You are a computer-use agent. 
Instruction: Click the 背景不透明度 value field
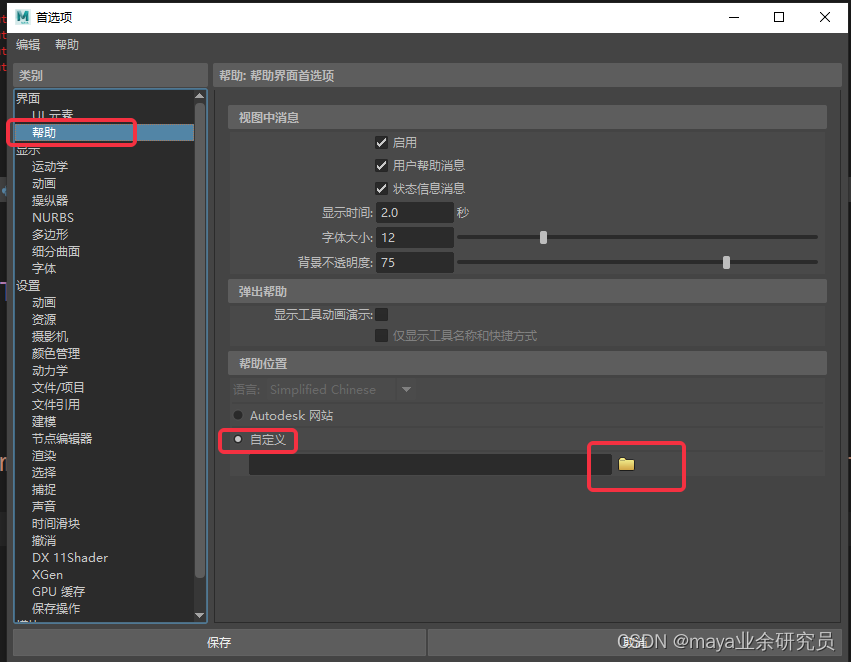[x=415, y=263]
